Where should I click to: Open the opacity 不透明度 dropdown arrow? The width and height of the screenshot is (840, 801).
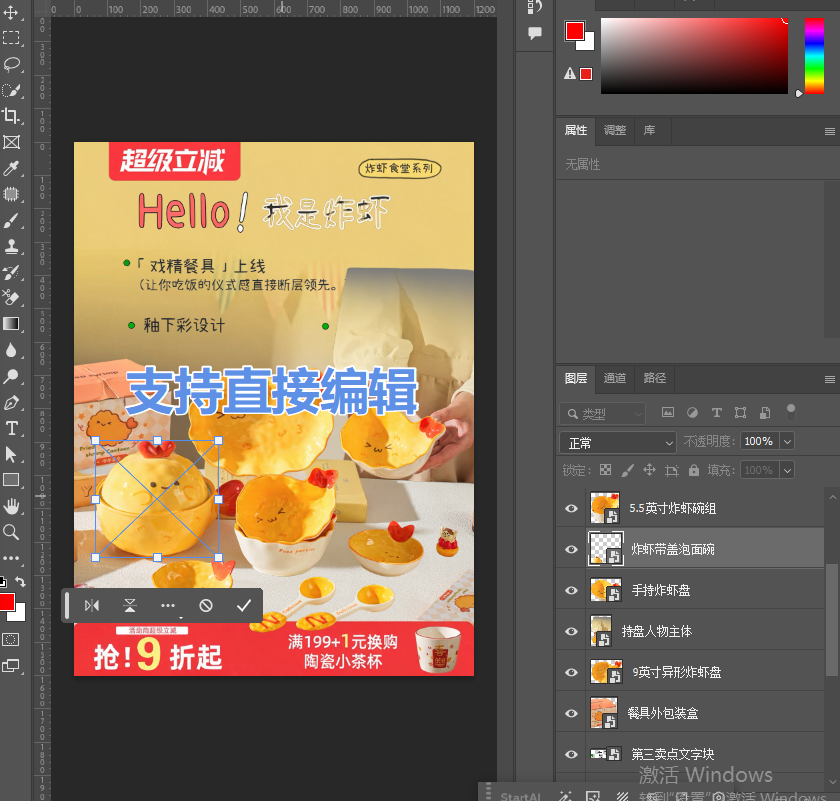point(787,441)
